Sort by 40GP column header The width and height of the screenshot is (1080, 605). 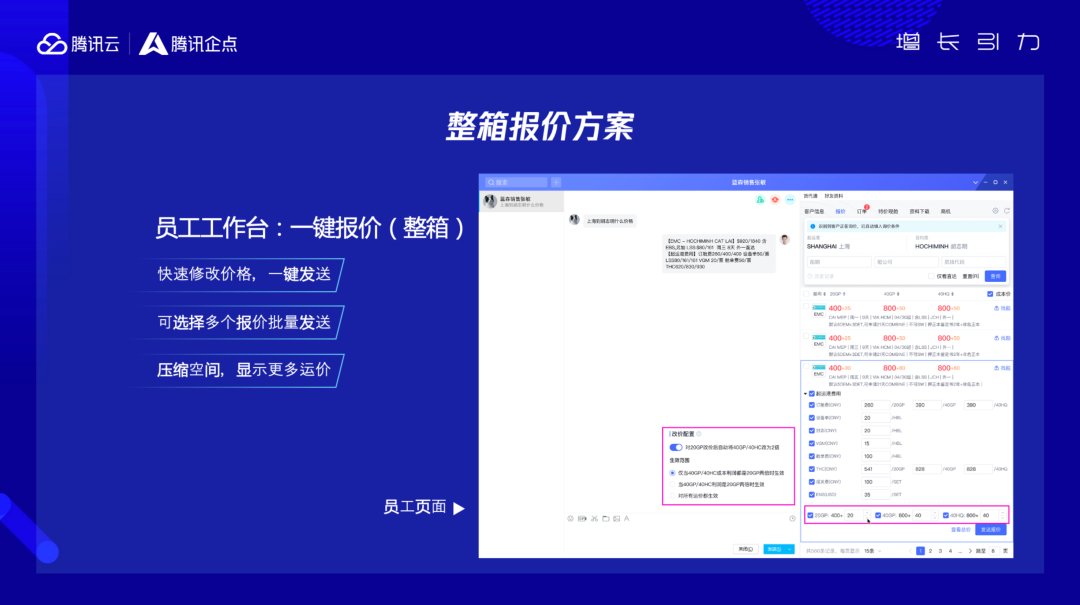(x=891, y=294)
